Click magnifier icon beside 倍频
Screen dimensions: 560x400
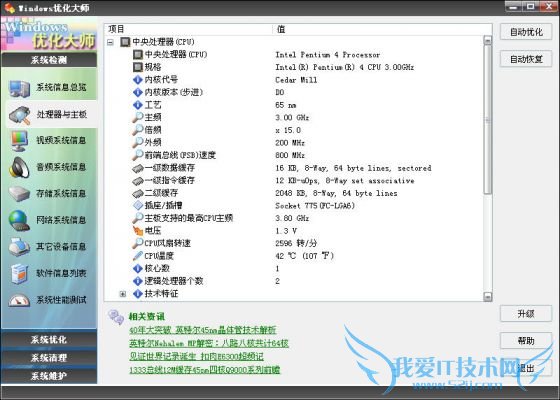pyautogui.click(x=138, y=130)
